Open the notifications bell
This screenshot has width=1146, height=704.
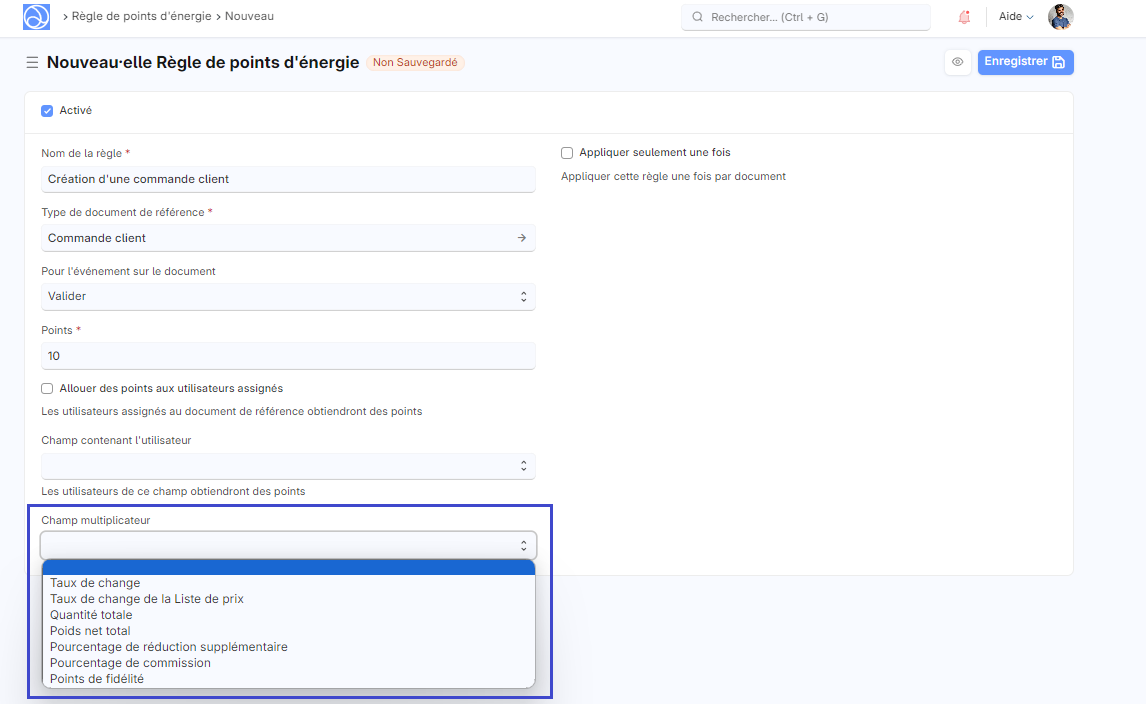964,17
